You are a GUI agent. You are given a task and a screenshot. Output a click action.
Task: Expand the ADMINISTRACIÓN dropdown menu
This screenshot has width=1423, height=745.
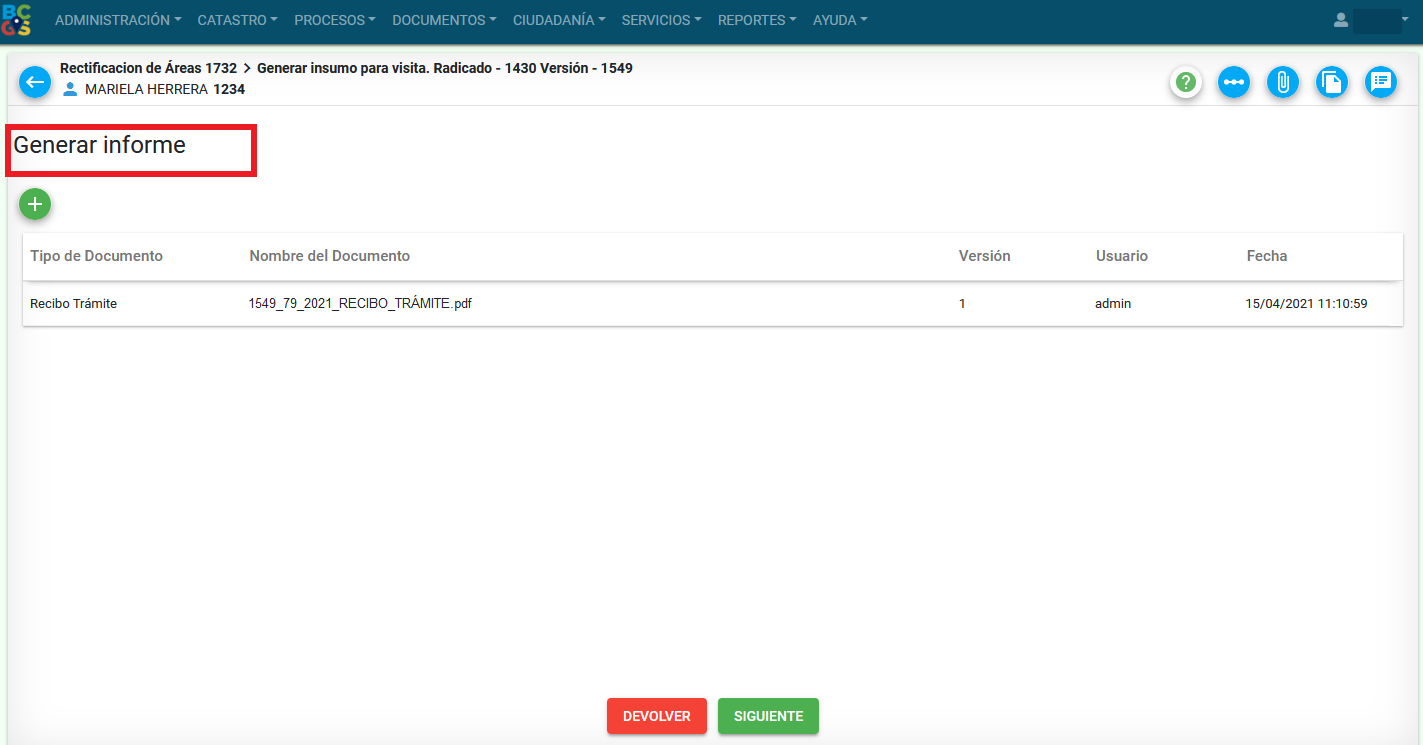coord(118,20)
